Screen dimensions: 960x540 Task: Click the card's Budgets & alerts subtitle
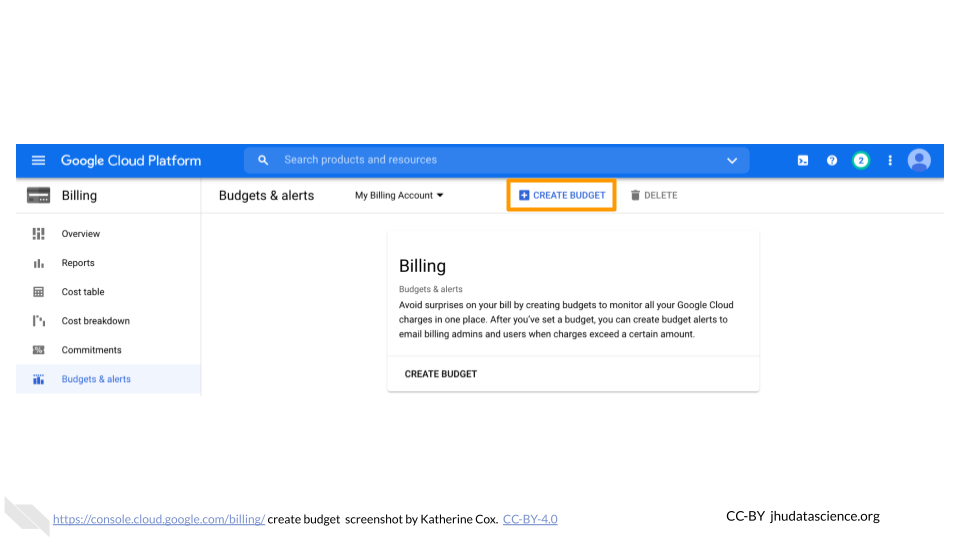tap(431, 289)
